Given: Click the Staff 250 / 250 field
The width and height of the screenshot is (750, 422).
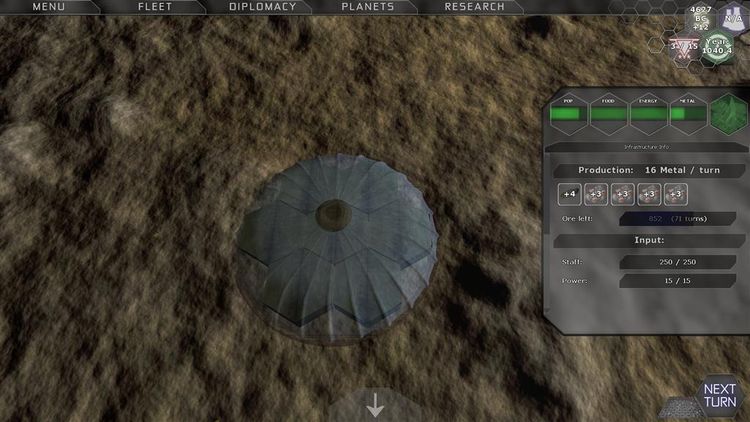Looking at the screenshot, I should tap(677, 262).
